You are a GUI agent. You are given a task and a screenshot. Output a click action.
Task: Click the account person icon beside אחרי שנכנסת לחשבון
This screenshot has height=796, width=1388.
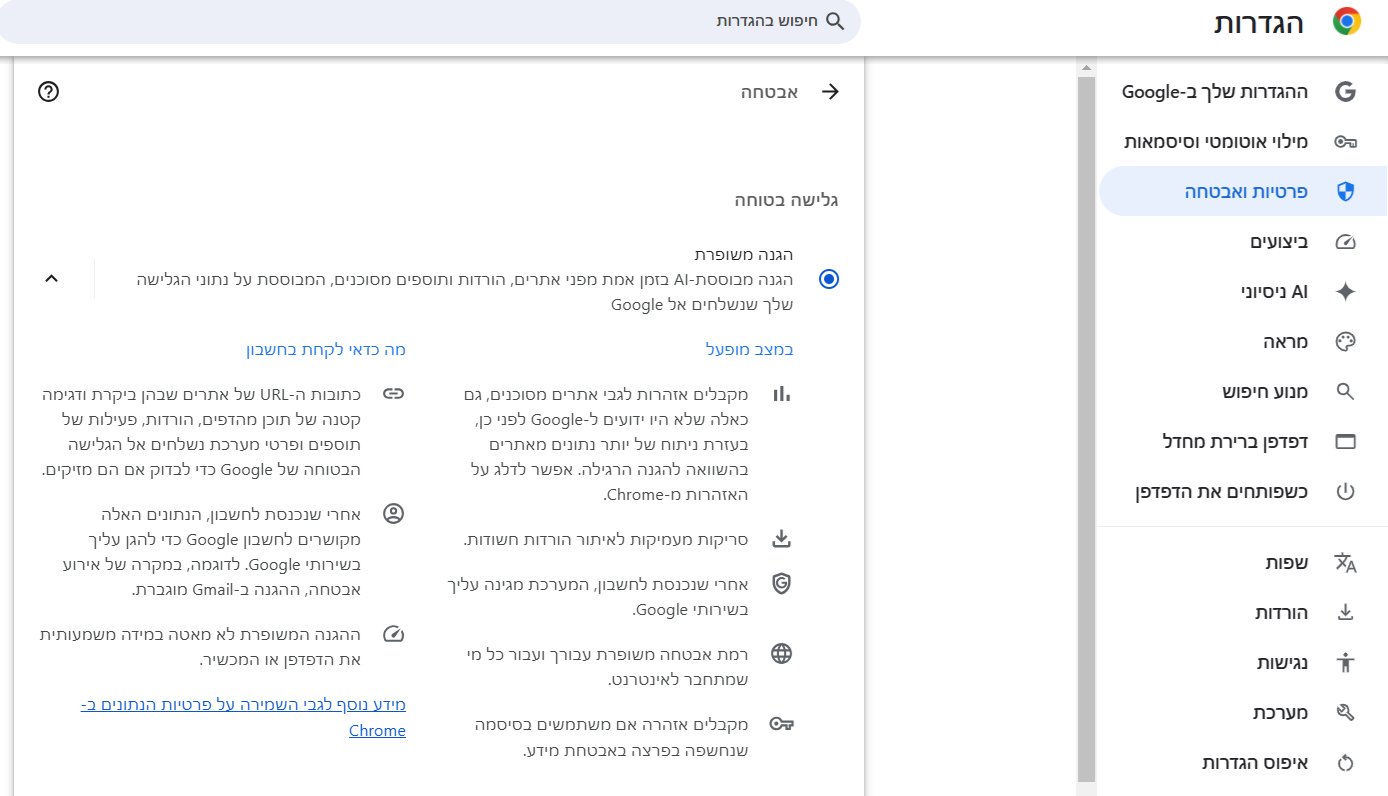click(x=394, y=514)
